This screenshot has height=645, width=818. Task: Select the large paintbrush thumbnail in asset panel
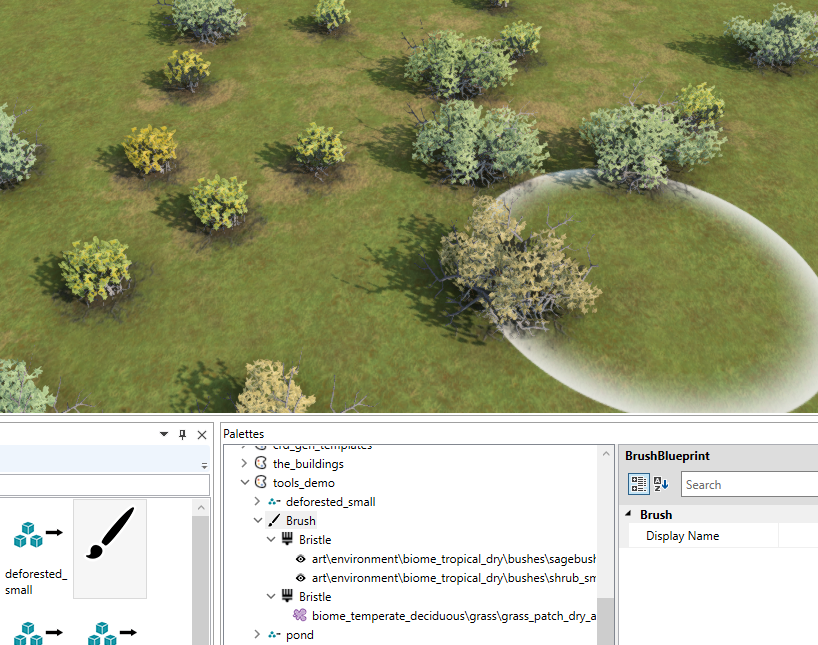coord(110,548)
